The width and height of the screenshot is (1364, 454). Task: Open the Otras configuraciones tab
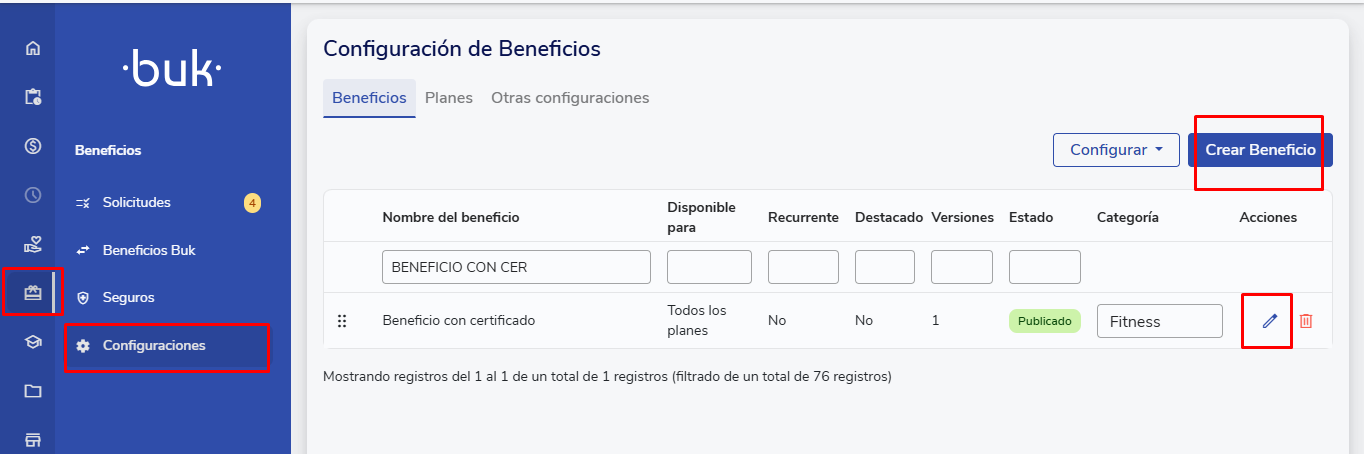[570, 98]
